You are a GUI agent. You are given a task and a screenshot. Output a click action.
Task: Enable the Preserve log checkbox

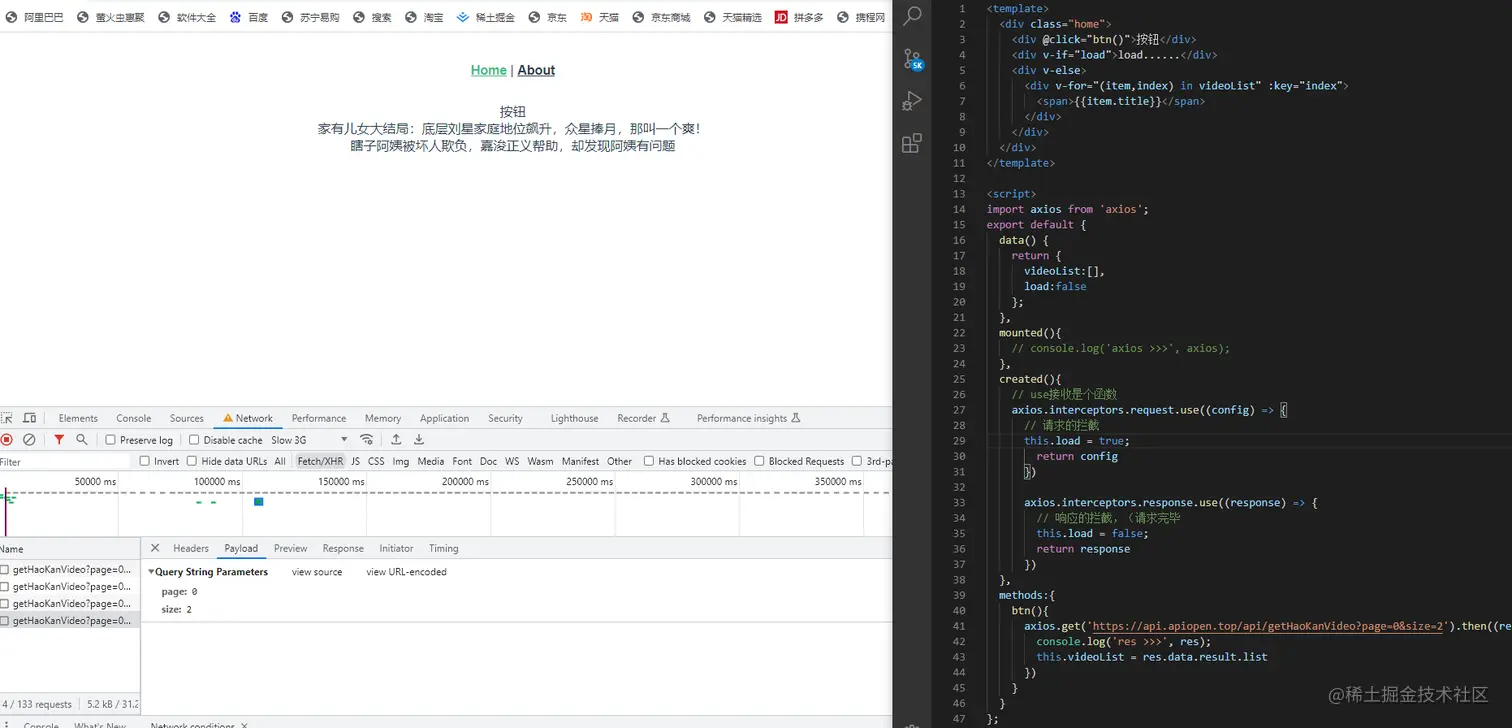(110, 440)
